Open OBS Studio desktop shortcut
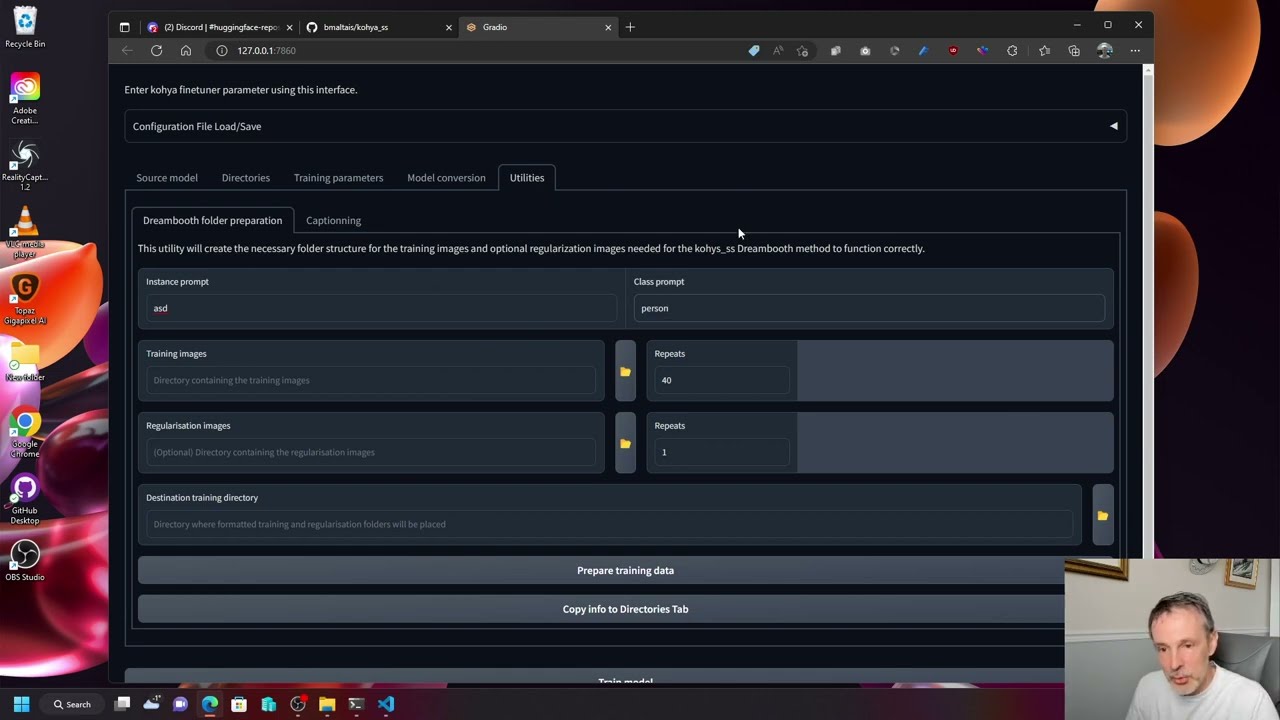The width and height of the screenshot is (1280, 720). click(25, 560)
